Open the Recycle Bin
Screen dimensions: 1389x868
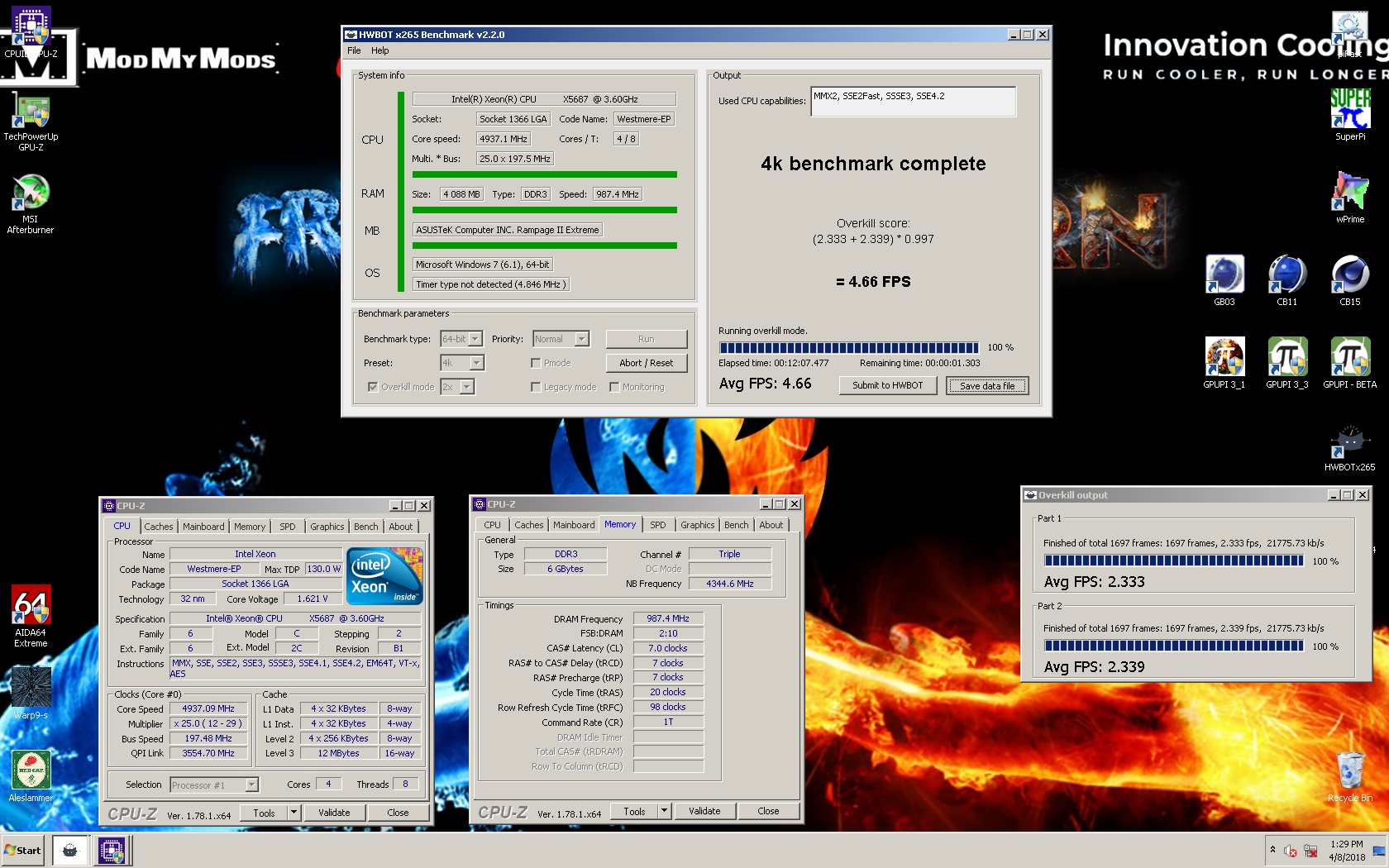pos(1350,775)
